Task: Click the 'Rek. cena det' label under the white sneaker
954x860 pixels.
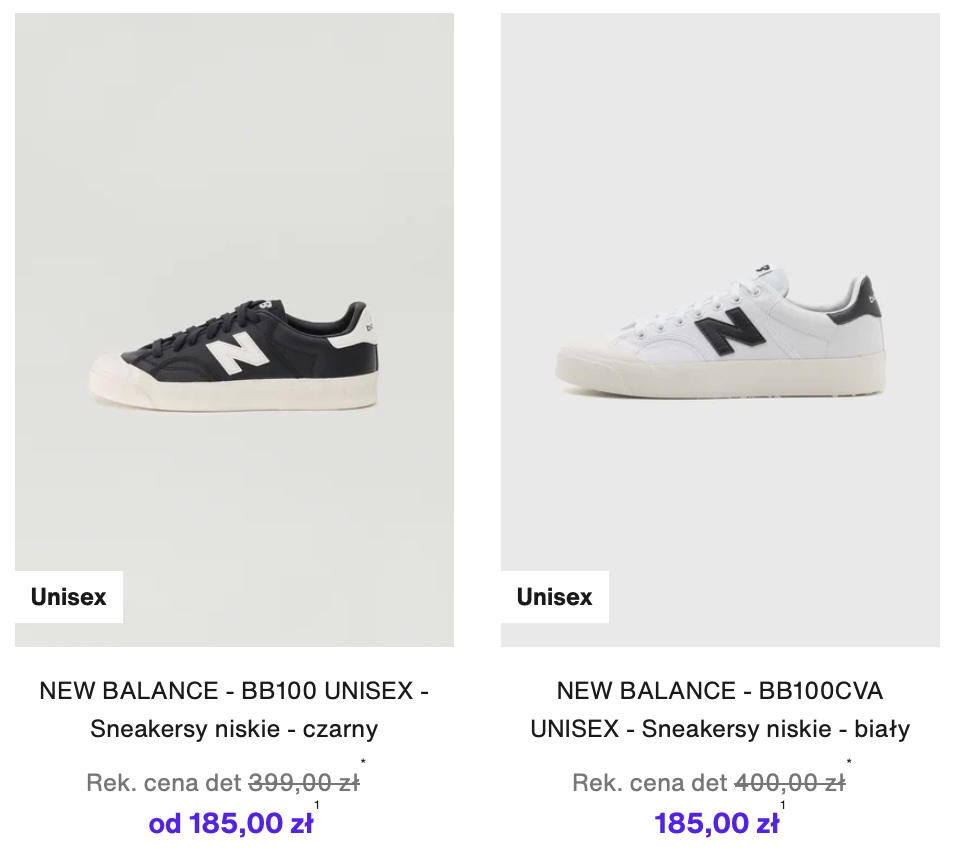Action: (650, 783)
